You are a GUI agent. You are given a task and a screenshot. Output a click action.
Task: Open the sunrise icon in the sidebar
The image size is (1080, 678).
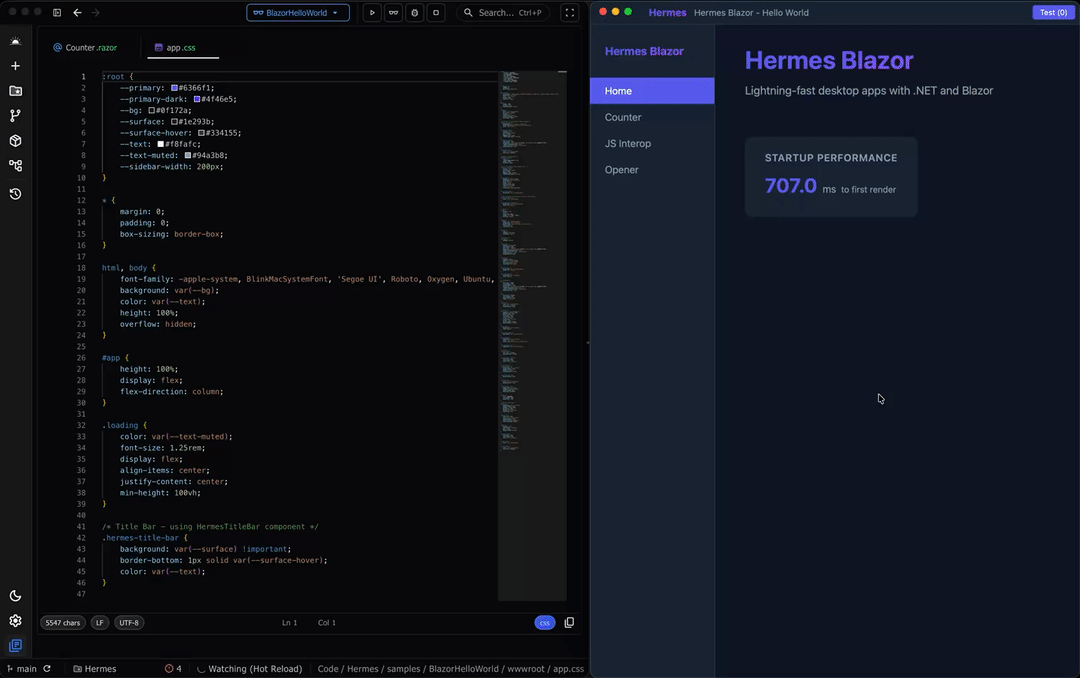pos(15,41)
